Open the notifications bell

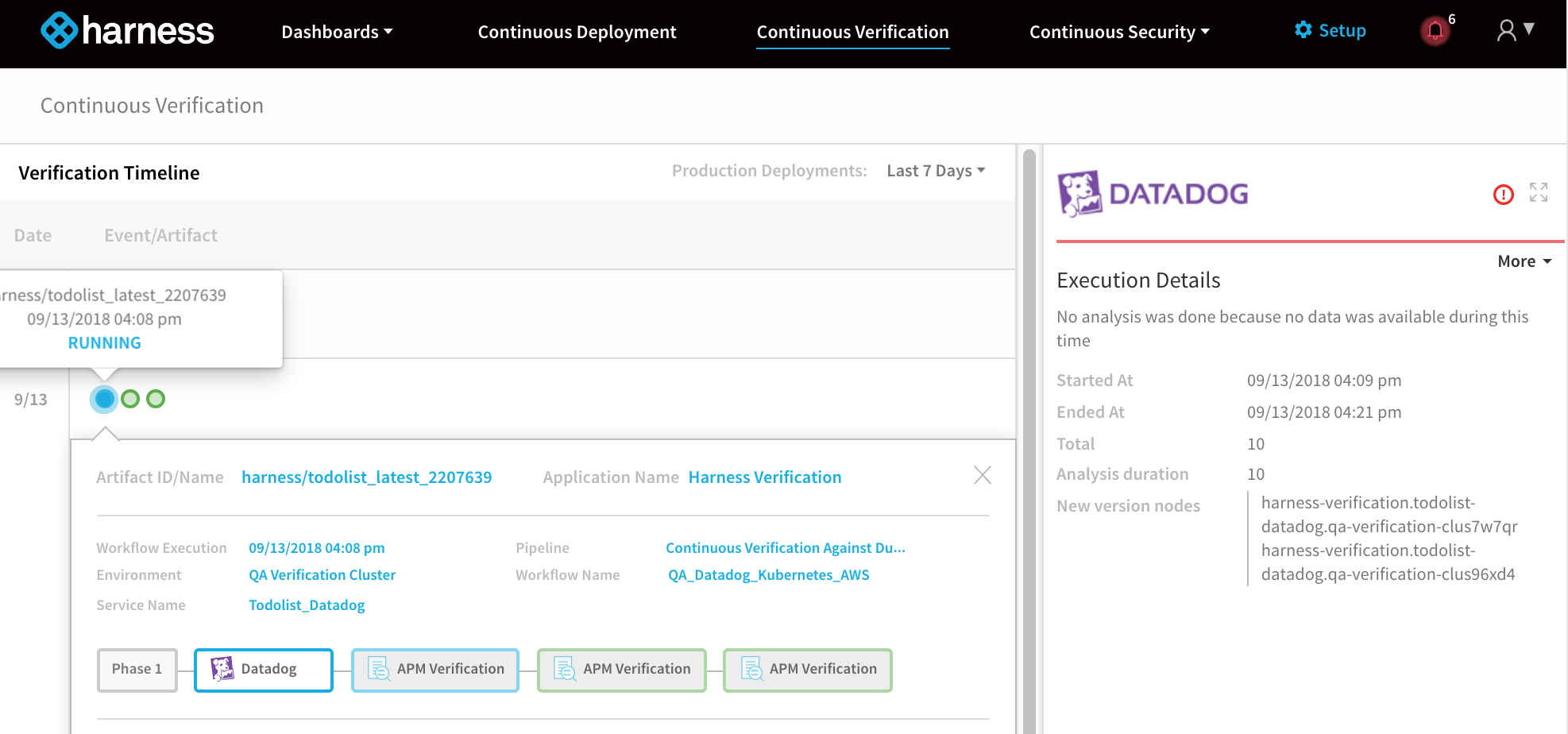point(1435,31)
